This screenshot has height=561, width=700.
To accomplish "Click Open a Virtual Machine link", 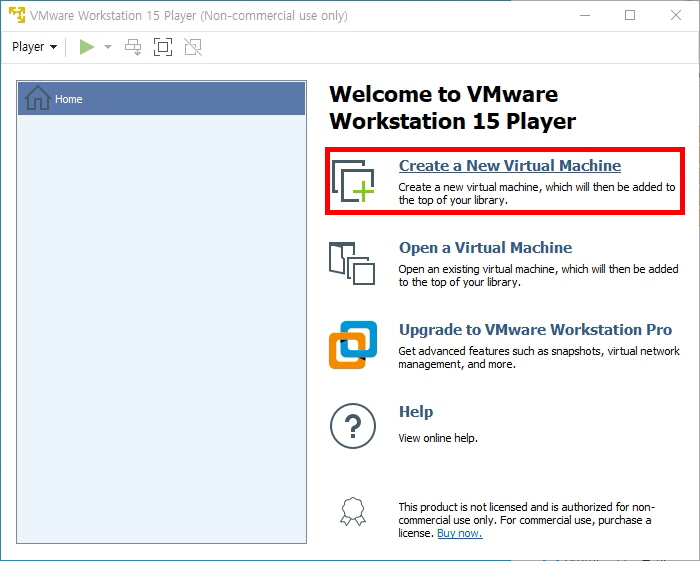I will [485, 248].
